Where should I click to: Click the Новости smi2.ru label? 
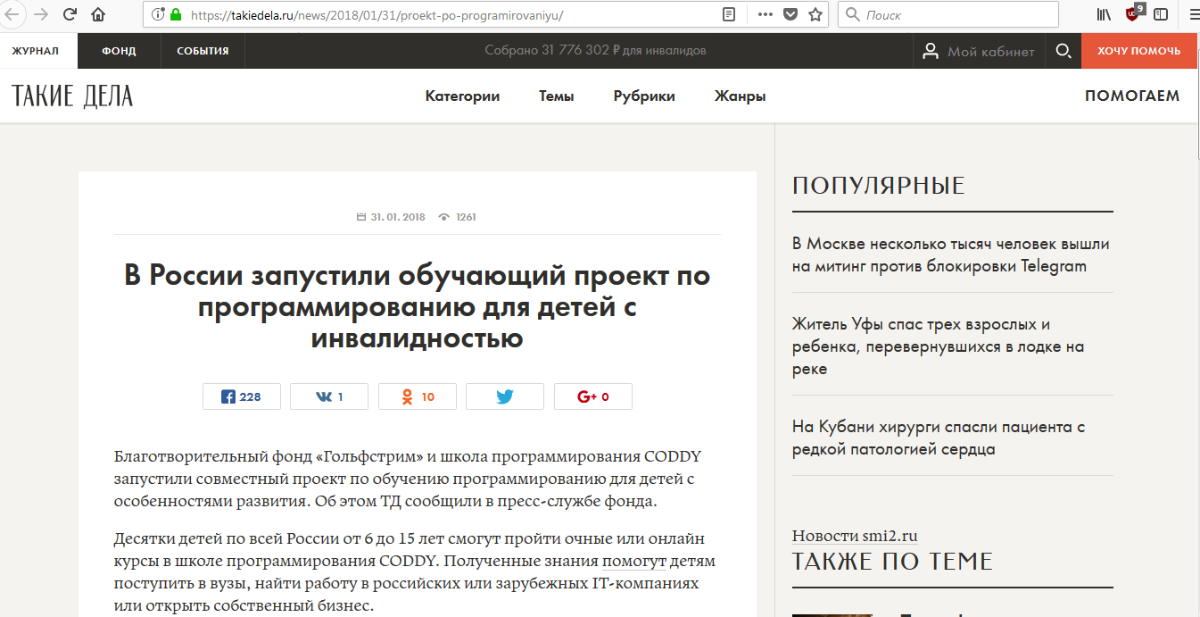(854, 535)
